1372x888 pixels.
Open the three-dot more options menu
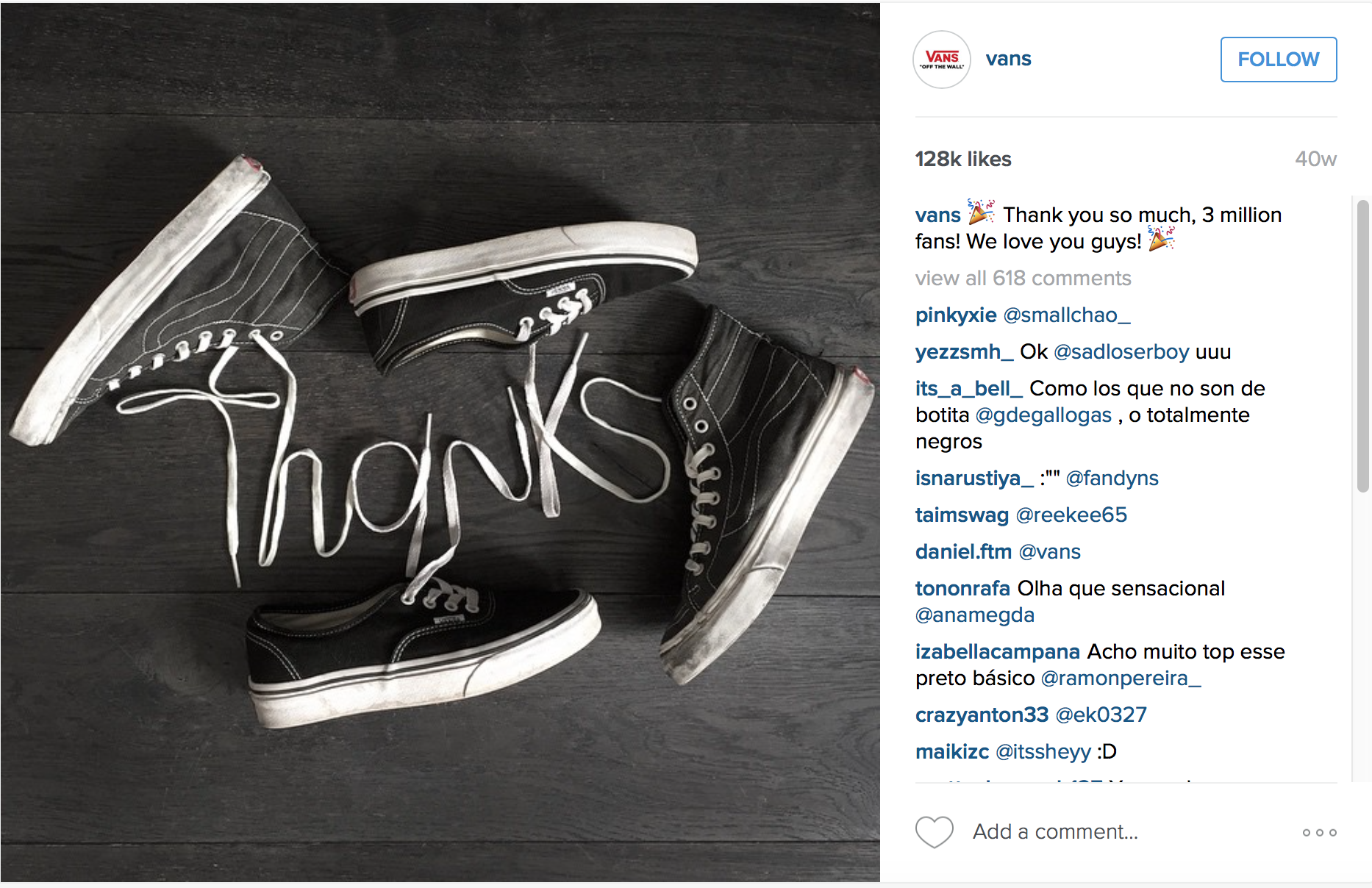tap(1319, 833)
